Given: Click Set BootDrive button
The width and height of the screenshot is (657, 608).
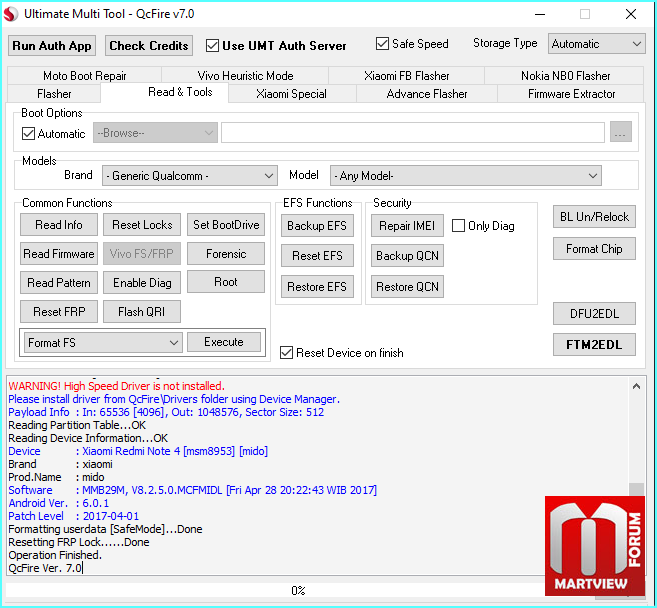Looking at the screenshot, I should click(x=226, y=225).
